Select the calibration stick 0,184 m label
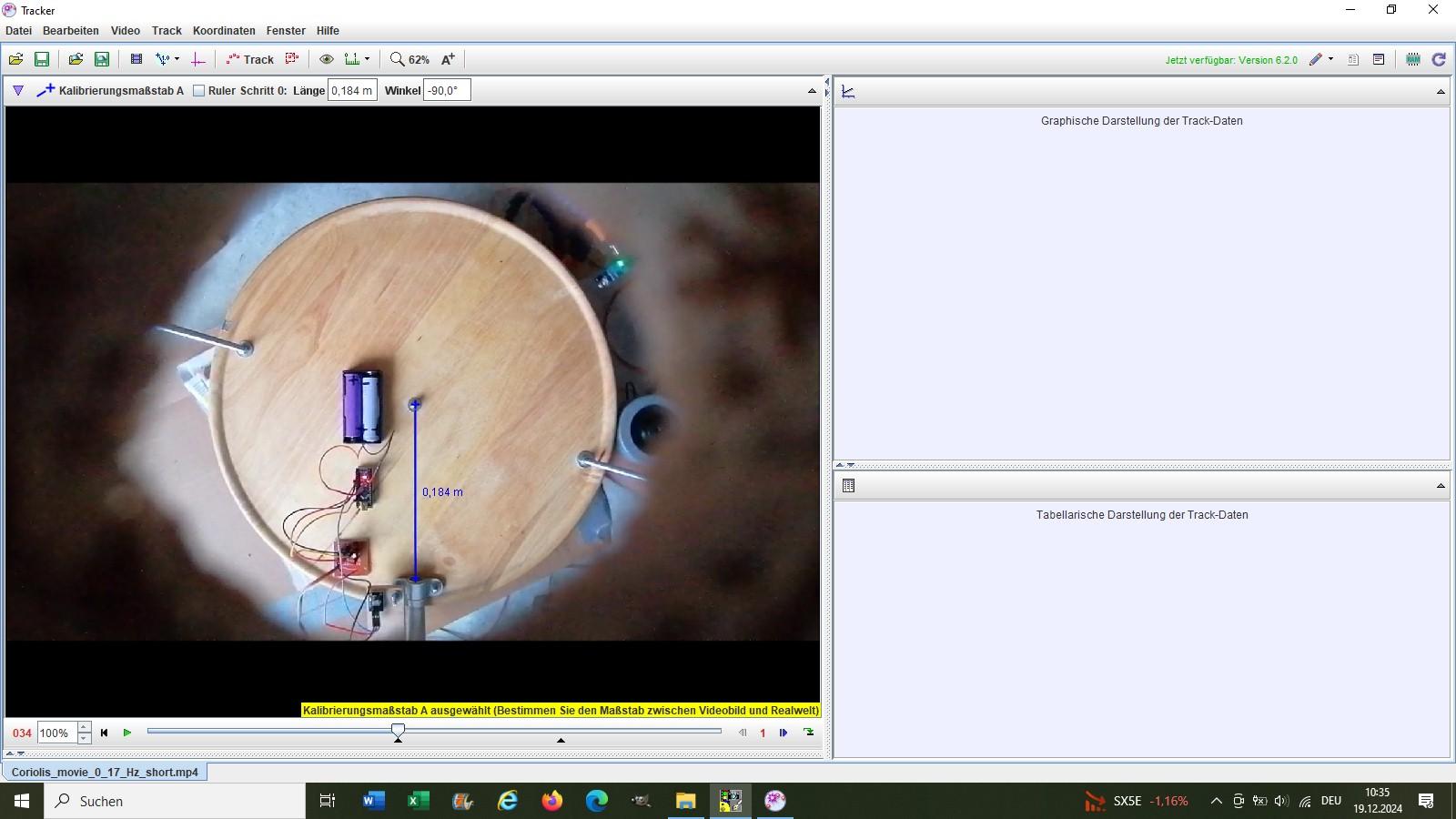The height and width of the screenshot is (819, 1456). coord(442,492)
